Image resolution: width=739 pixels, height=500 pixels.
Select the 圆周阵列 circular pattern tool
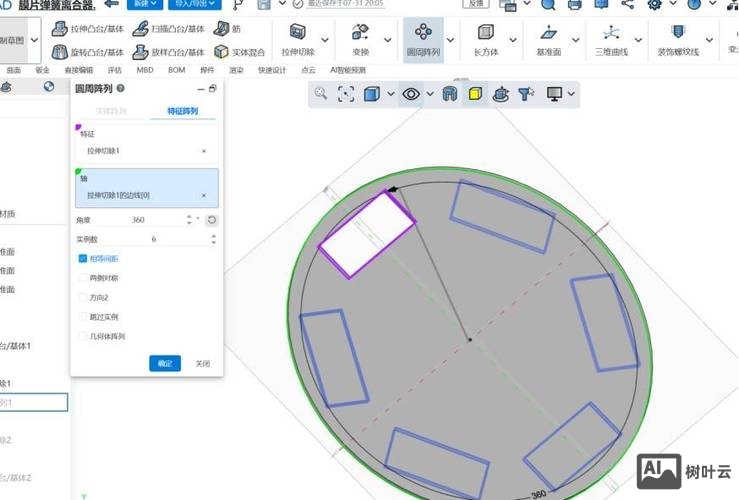423,37
